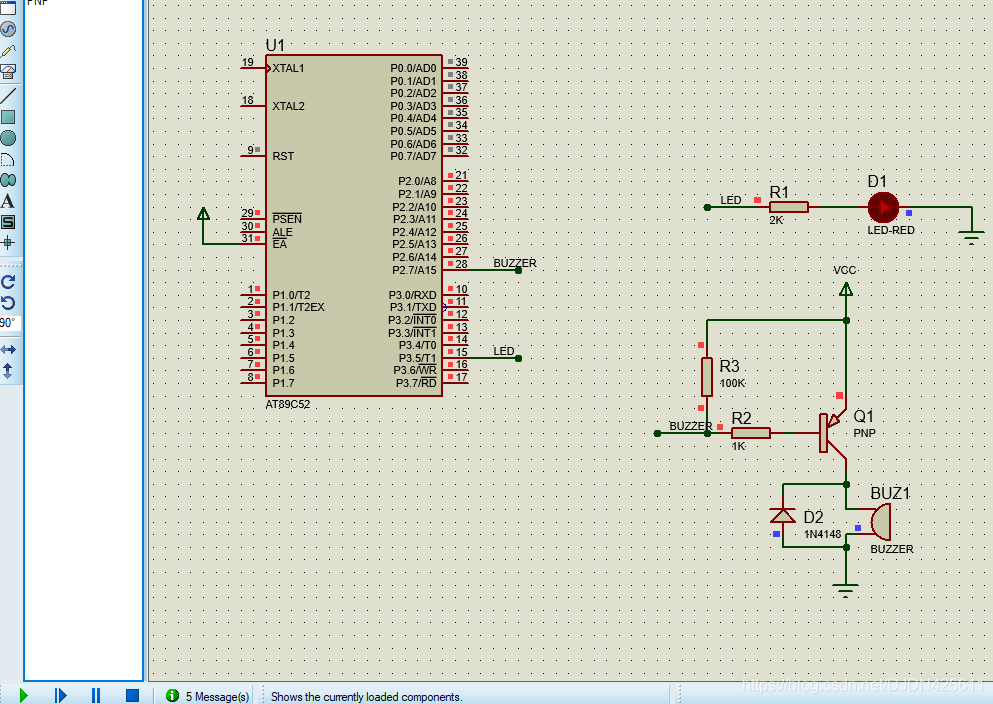Select the 2D line drawing tool
Screen dimensions: 993x704
(8, 96)
